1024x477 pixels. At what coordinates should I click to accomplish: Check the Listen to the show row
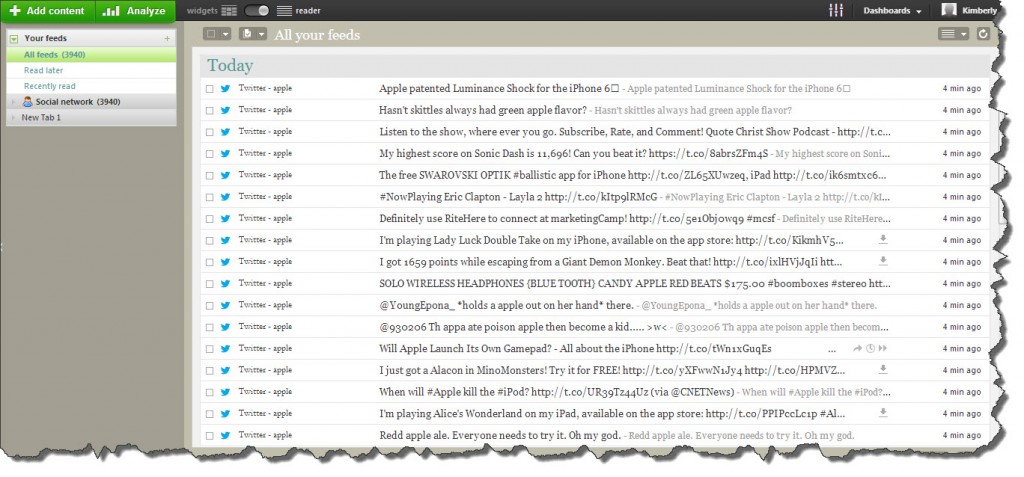point(210,132)
